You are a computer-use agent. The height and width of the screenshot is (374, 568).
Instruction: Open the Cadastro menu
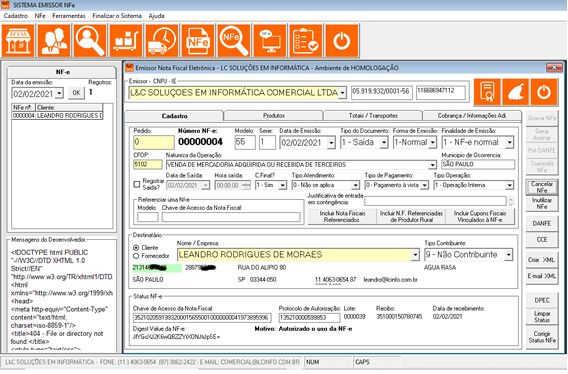tap(16, 16)
